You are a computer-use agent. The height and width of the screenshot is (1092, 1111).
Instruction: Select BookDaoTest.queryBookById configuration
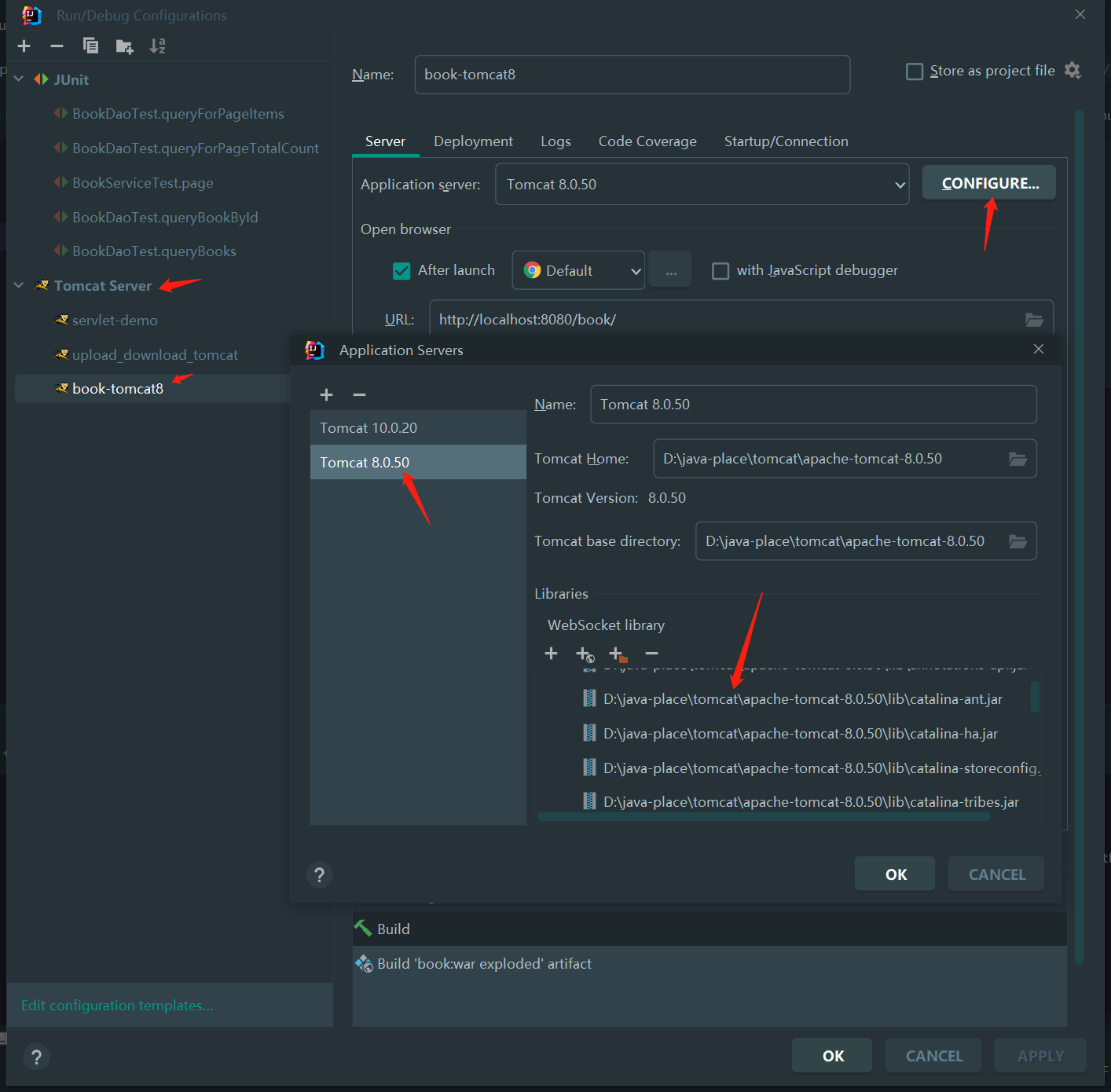165,218
